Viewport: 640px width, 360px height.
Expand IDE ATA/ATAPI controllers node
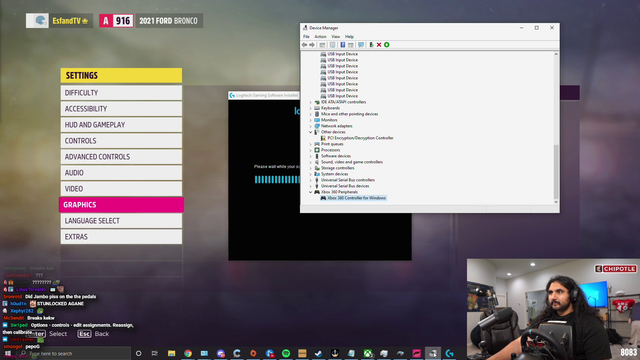[x=311, y=102]
